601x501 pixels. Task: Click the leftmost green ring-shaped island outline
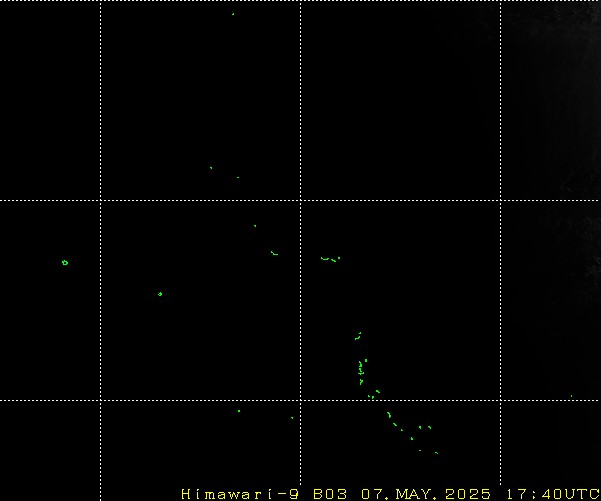click(x=65, y=263)
